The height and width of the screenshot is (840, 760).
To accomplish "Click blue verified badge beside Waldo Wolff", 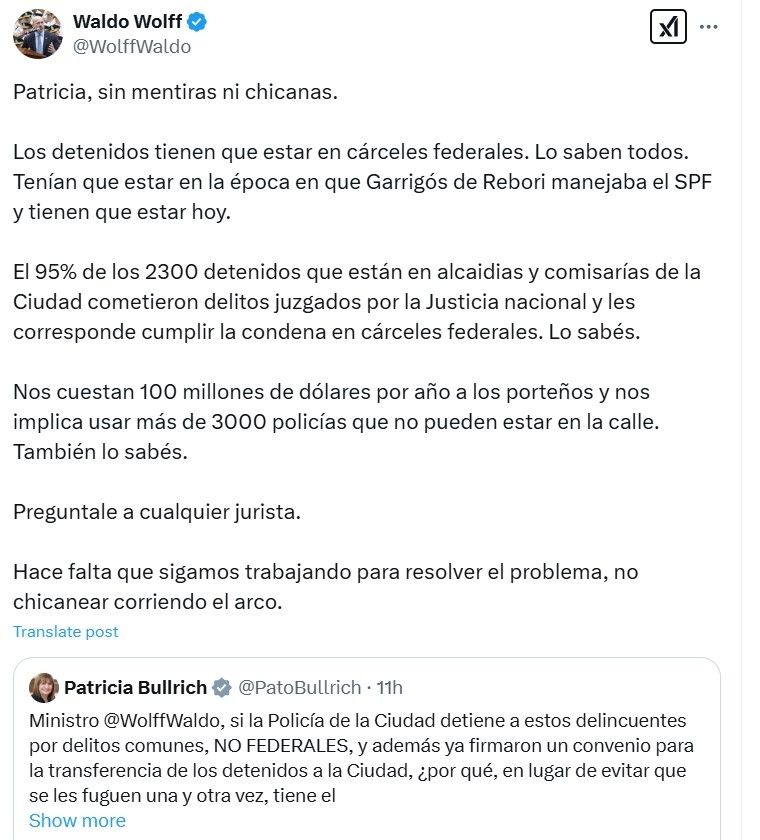I will pos(198,21).
